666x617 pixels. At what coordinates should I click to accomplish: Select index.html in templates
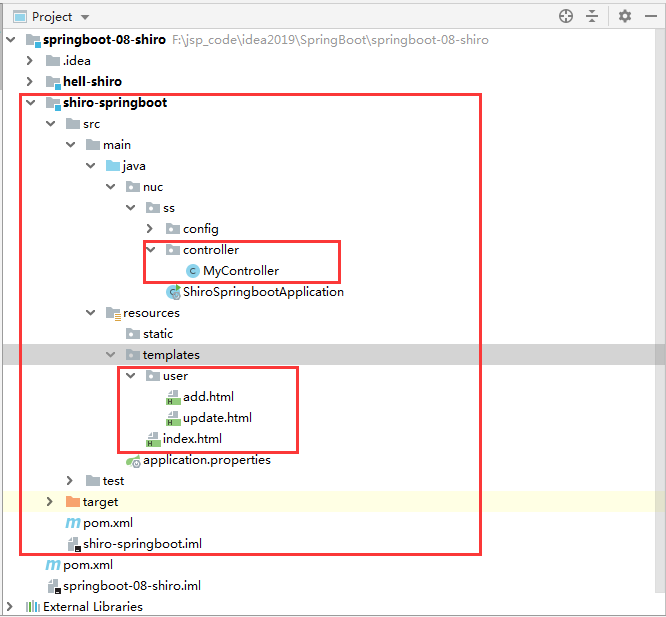[192, 438]
